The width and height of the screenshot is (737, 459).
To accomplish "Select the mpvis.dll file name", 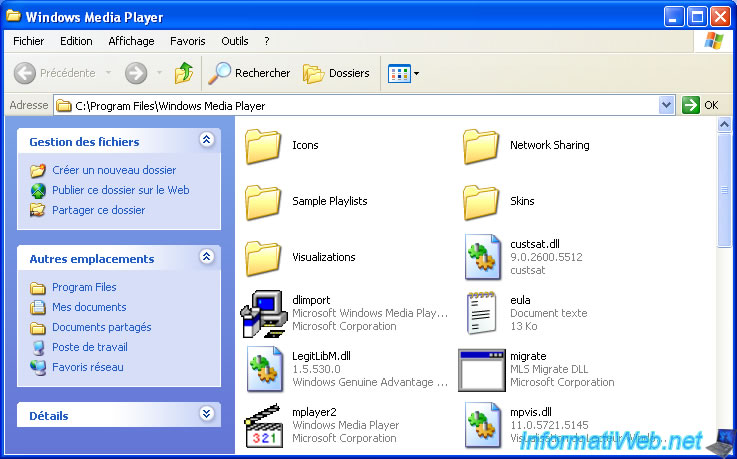I will pyautogui.click(x=531, y=412).
